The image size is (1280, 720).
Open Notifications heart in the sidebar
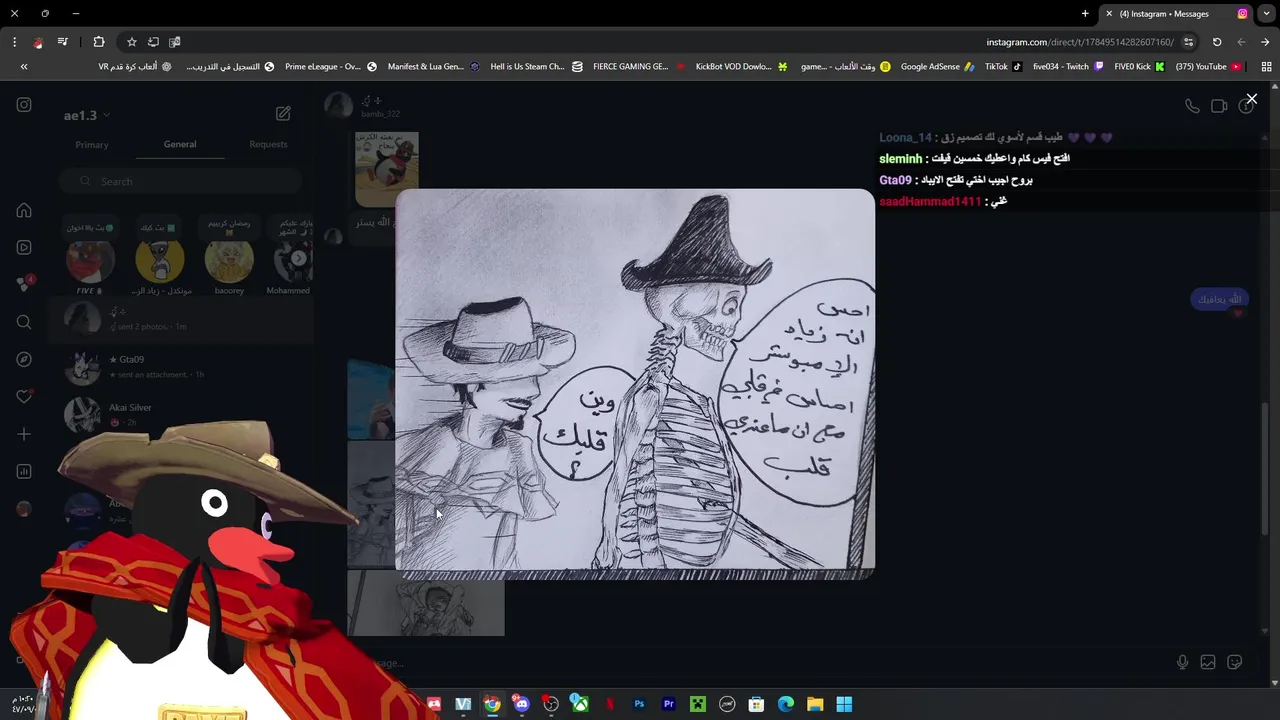[x=24, y=396]
